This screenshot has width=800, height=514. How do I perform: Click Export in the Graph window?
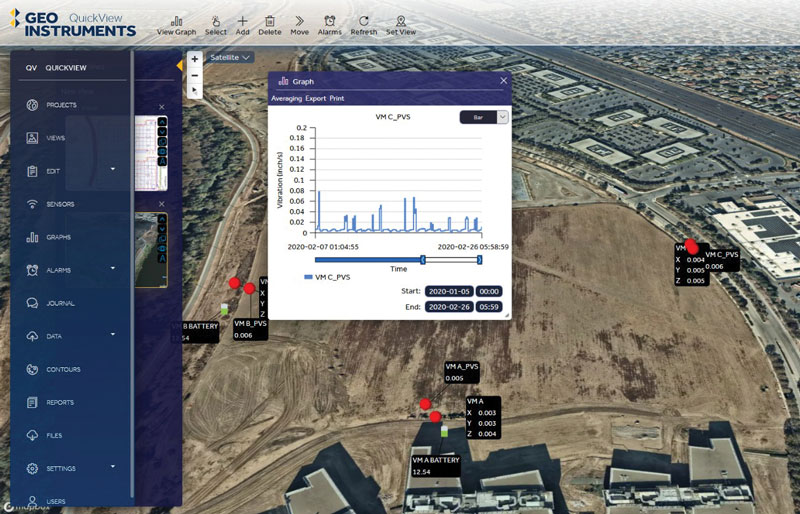pos(316,99)
